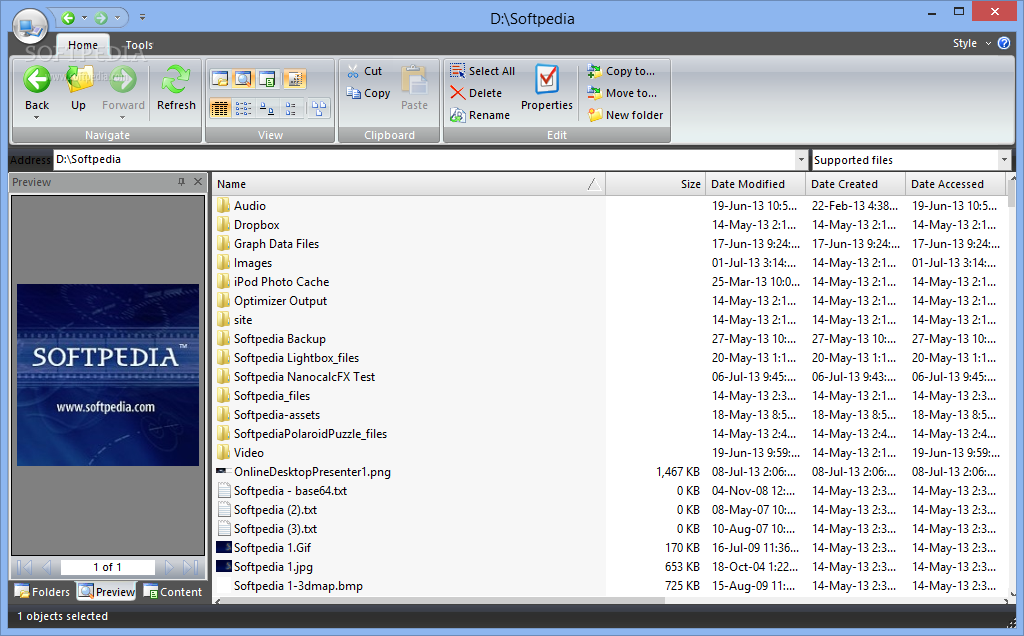The width and height of the screenshot is (1024, 636).
Task: Cut the selected file
Action: pos(364,71)
